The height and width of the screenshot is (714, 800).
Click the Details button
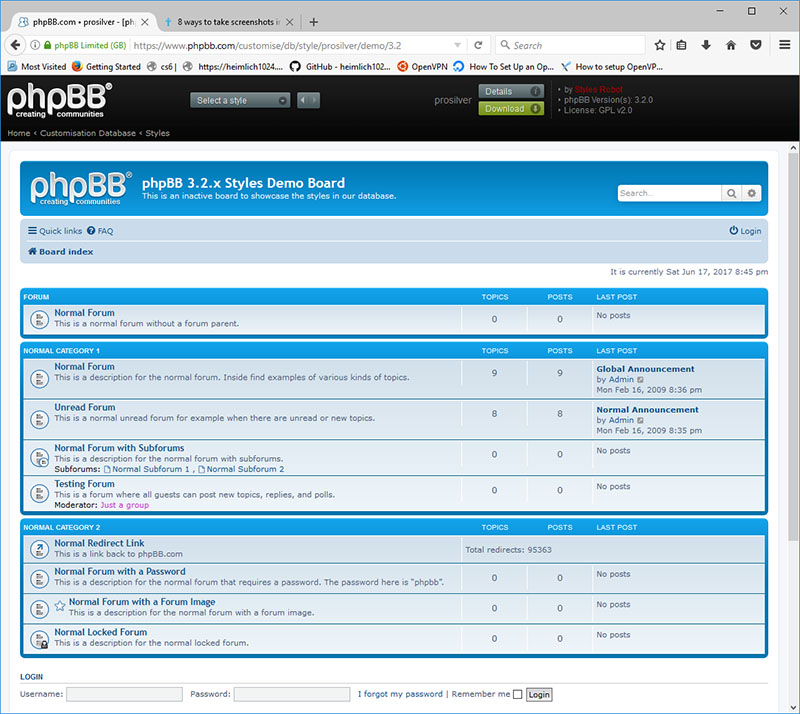[x=511, y=91]
